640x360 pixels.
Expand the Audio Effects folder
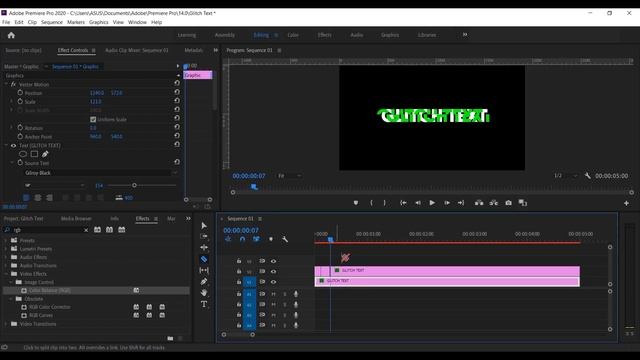tap(6, 257)
